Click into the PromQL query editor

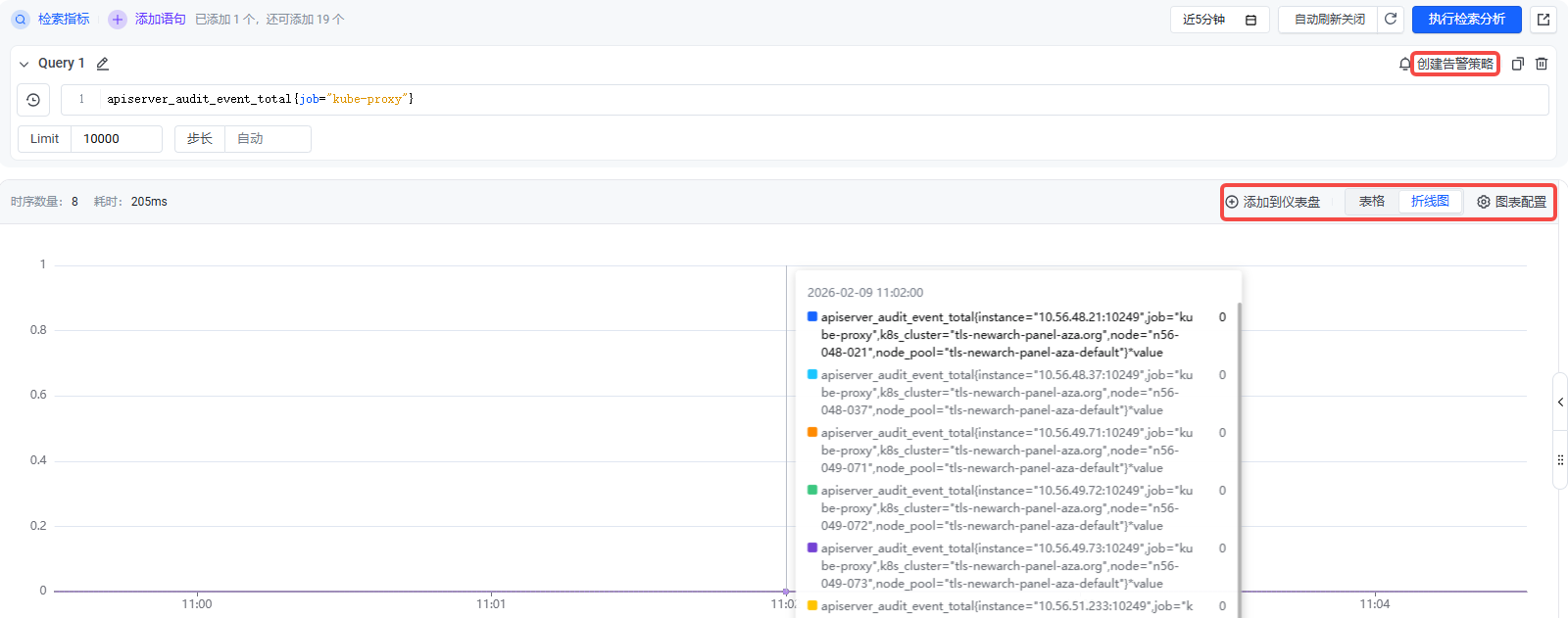(x=805, y=100)
